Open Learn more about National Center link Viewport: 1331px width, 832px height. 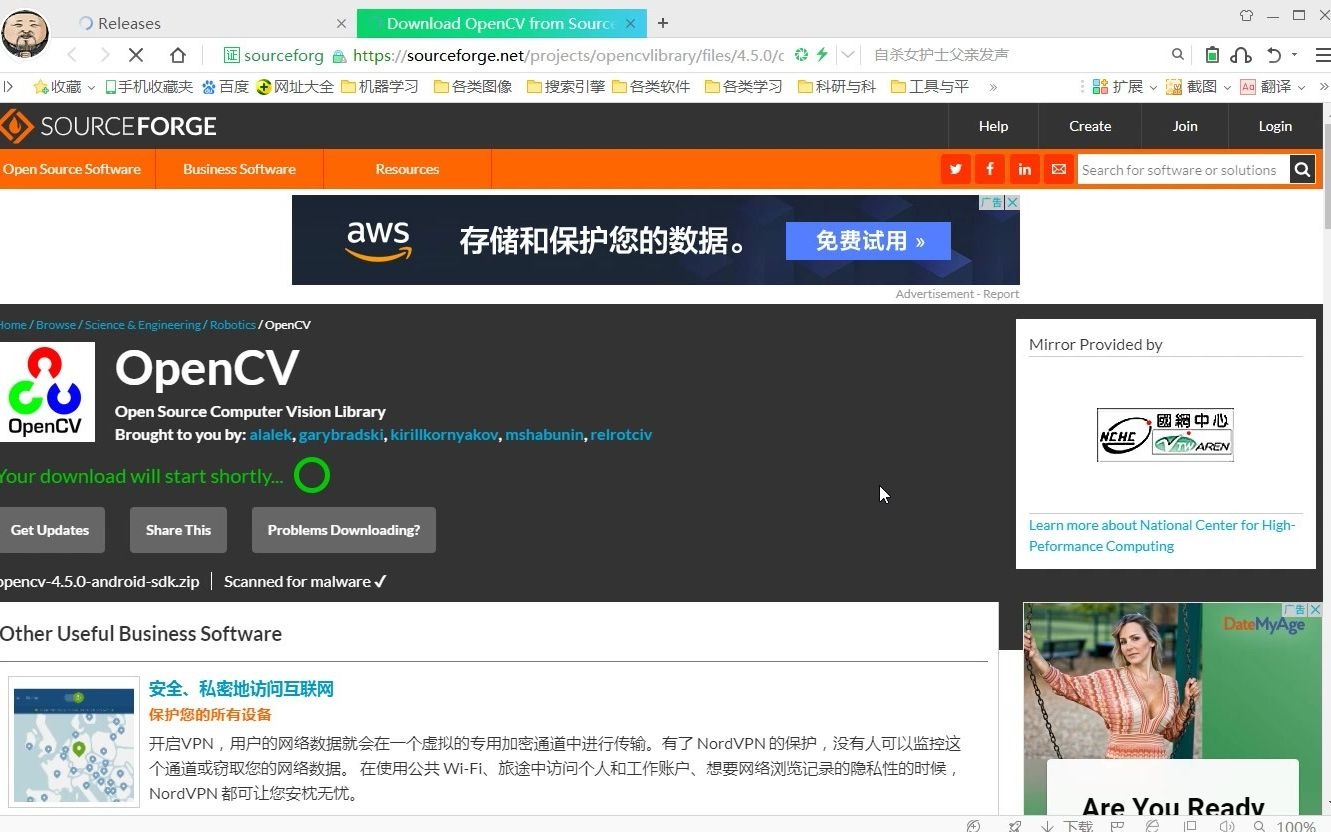pyautogui.click(x=1162, y=536)
